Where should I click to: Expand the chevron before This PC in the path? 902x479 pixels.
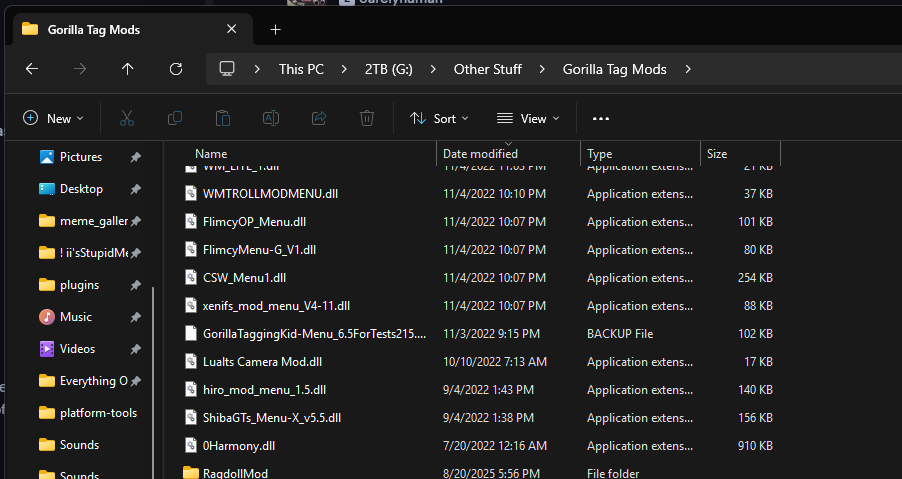point(257,69)
